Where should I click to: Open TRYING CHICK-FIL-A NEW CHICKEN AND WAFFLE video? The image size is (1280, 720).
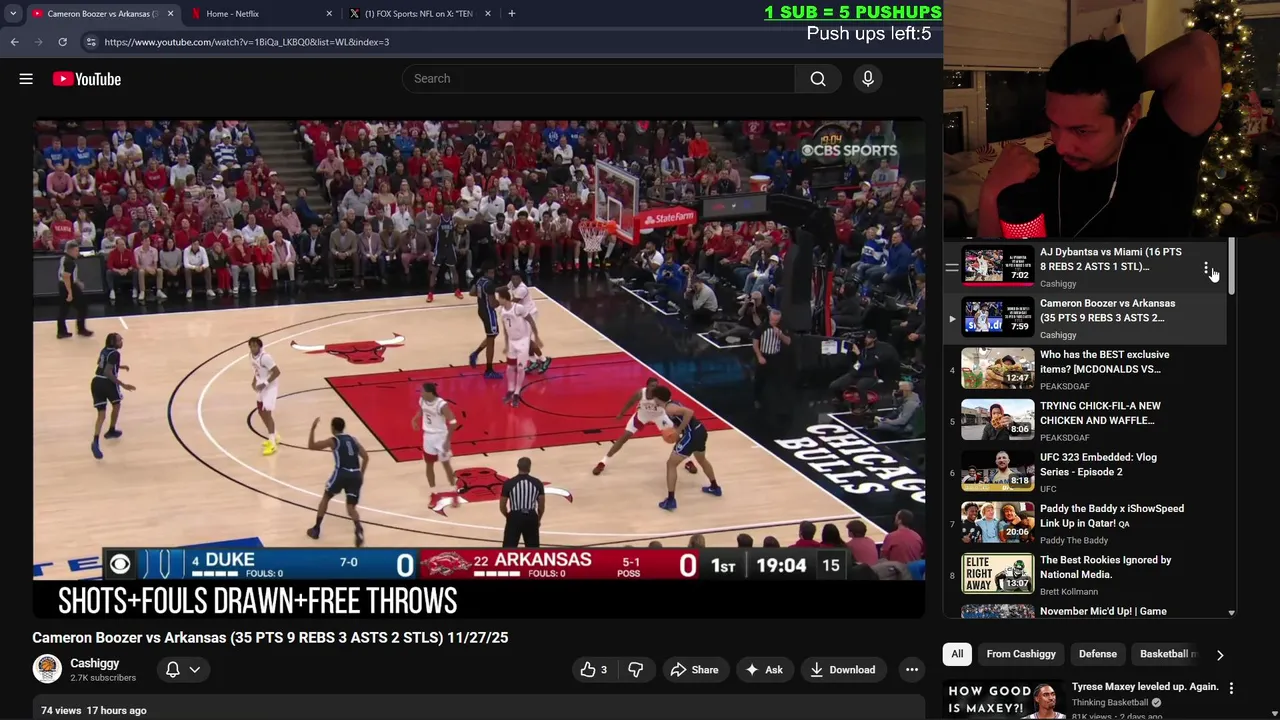[x=1100, y=413]
